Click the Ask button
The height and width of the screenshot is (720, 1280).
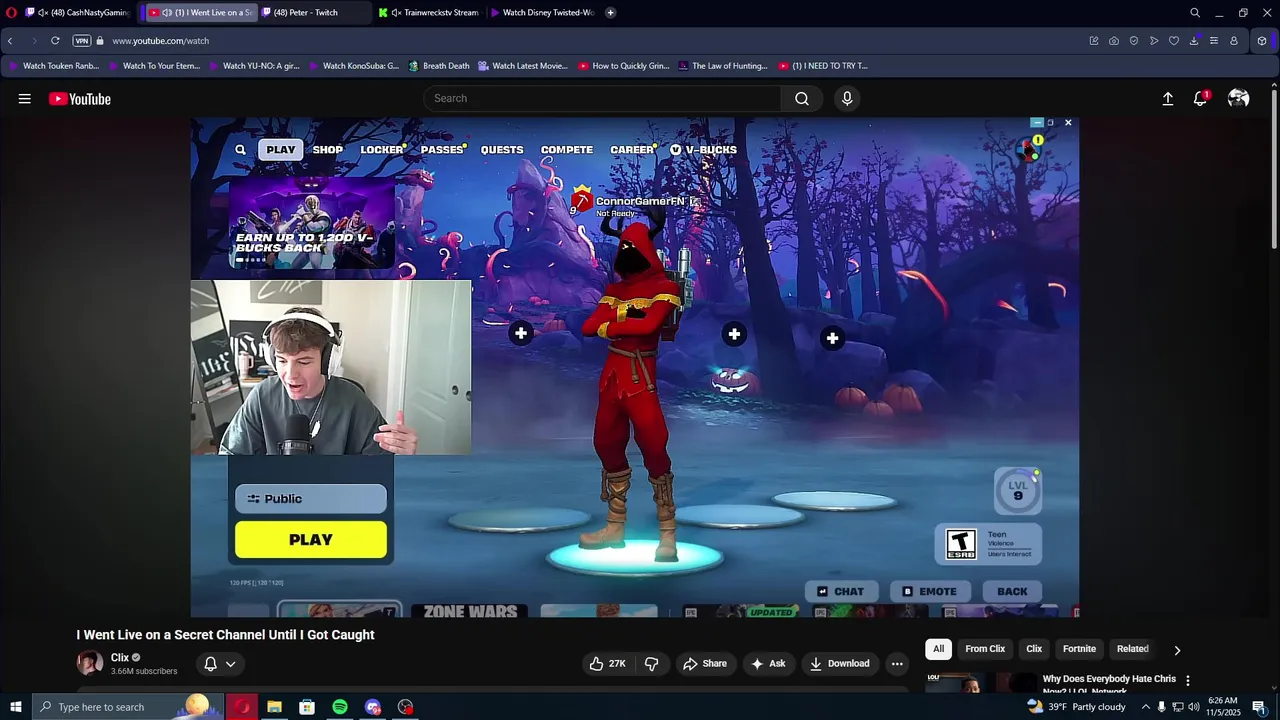[x=768, y=663]
